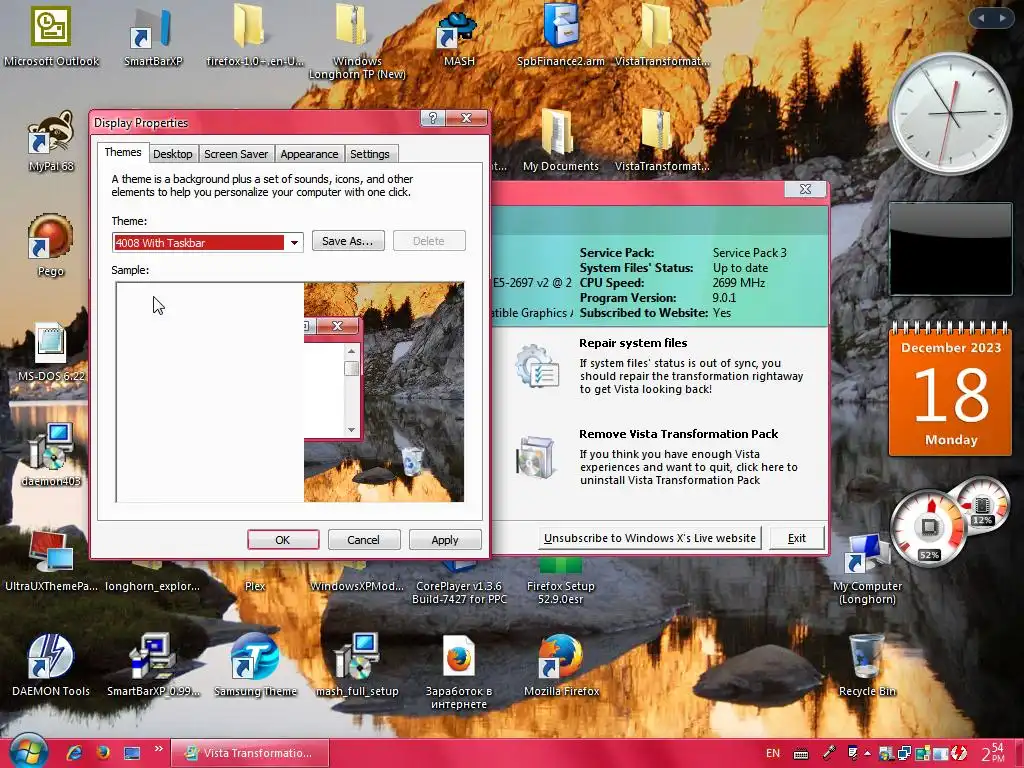Image resolution: width=1024 pixels, height=768 pixels.
Task: Launch Firefox from the quick launch bar
Action: (x=103, y=753)
